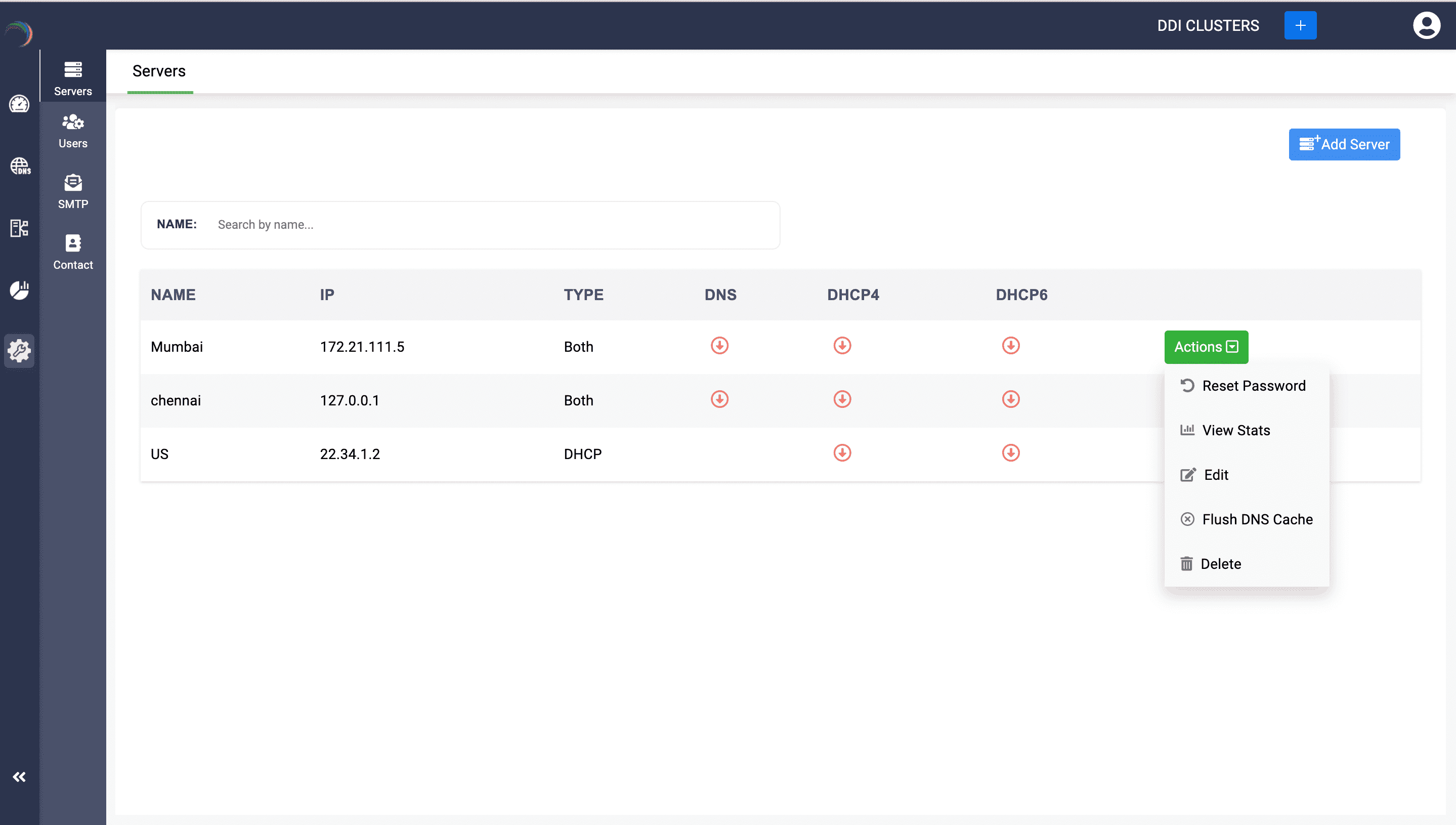This screenshot has height=825, width=1456.
Task: Select the IPAM server-network icon
Action: coord(19,229)
